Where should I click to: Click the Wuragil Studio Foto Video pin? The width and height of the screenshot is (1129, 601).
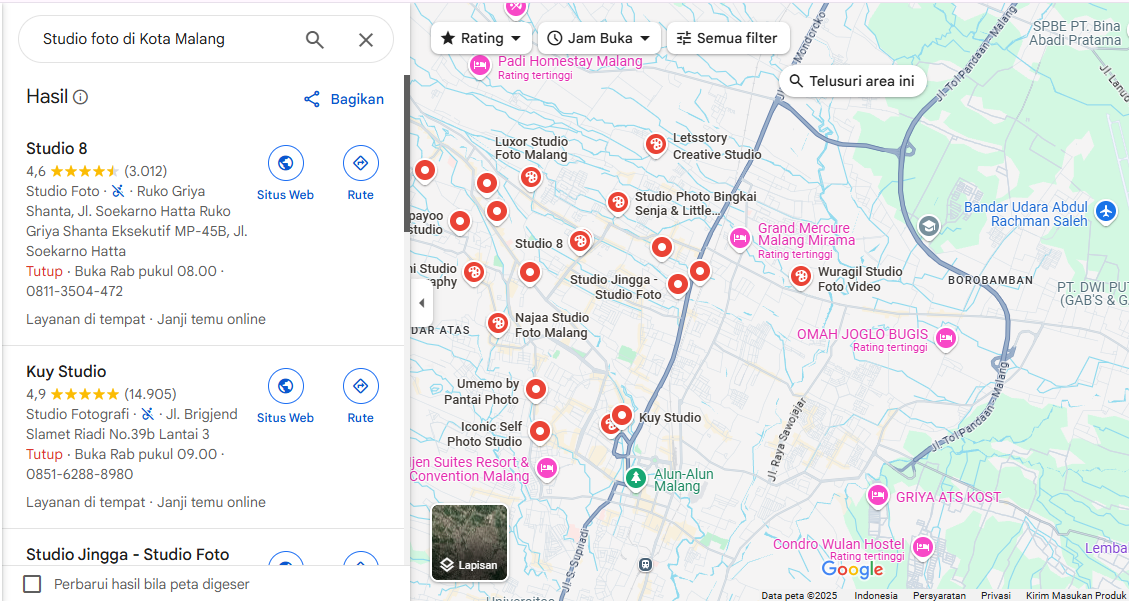[x=801, y=276]
